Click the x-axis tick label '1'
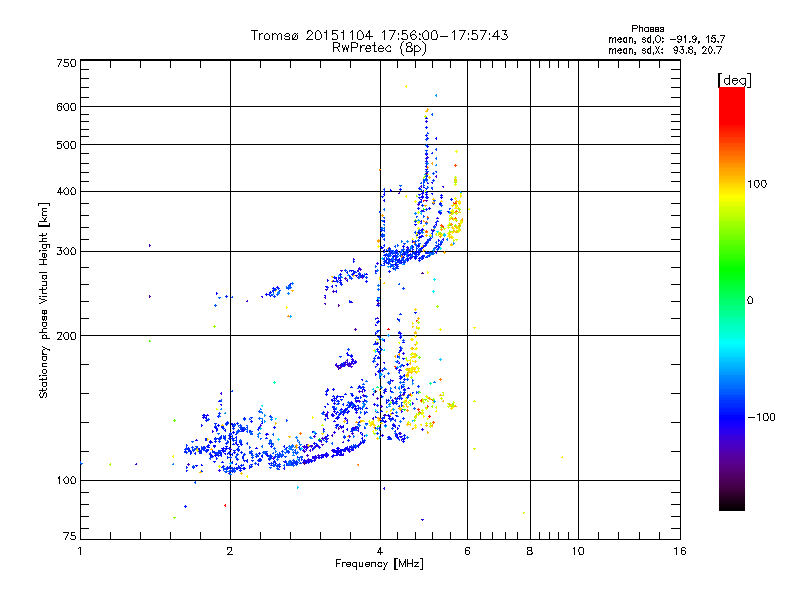 click(x=80, y=551)
